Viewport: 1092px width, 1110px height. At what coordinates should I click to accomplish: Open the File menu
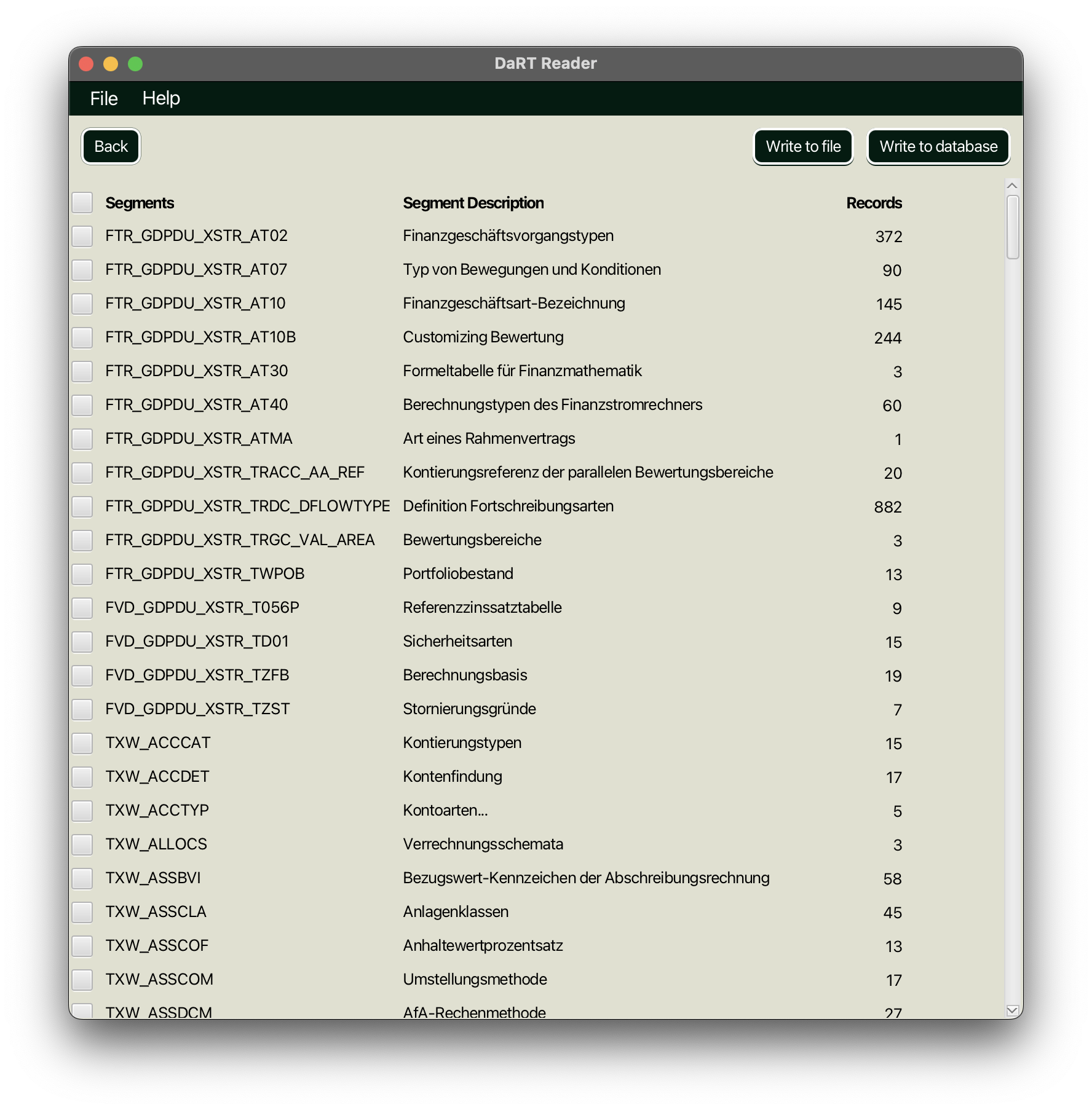(103, 98)
